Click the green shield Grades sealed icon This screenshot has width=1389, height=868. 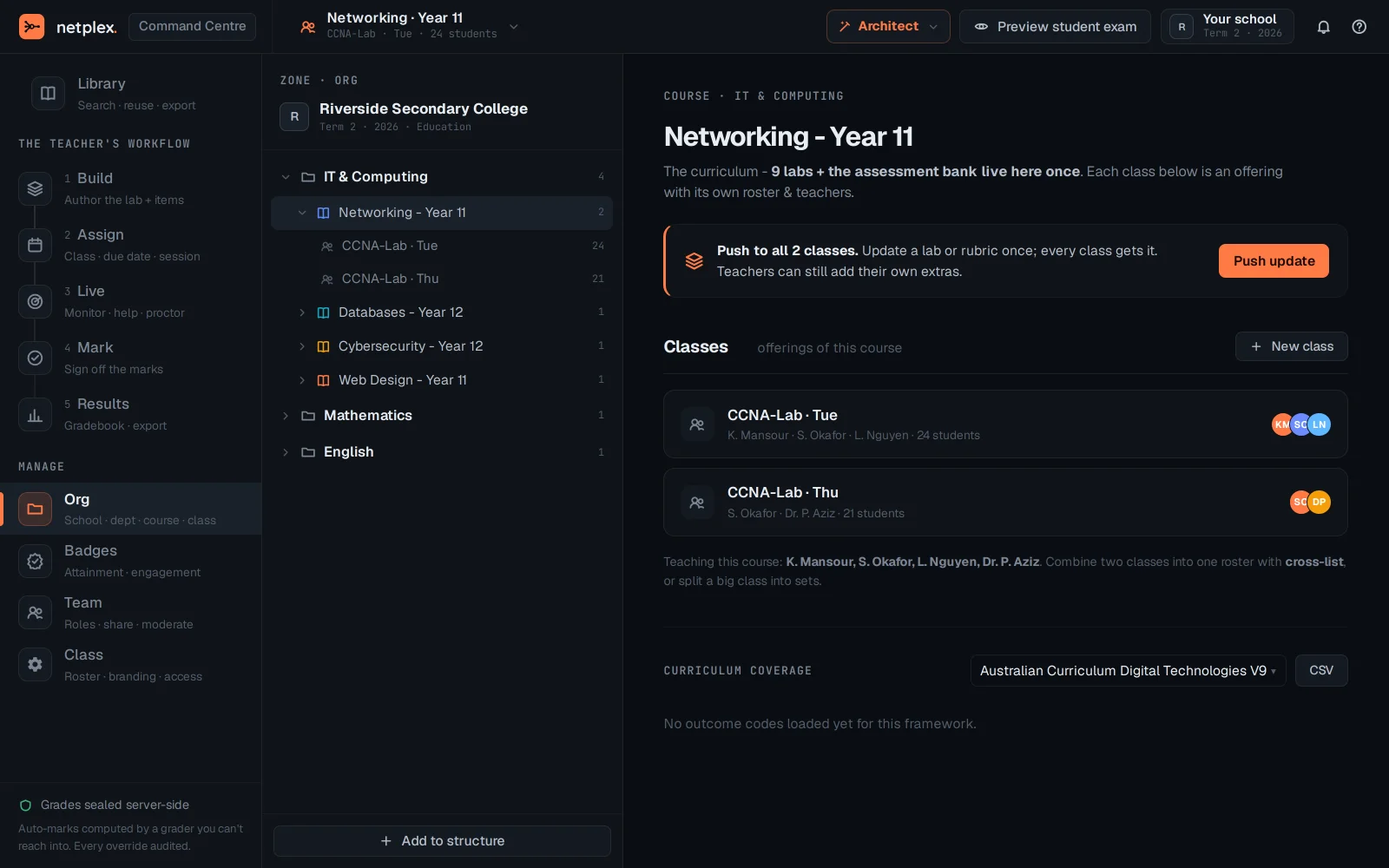tap(26, 806)
